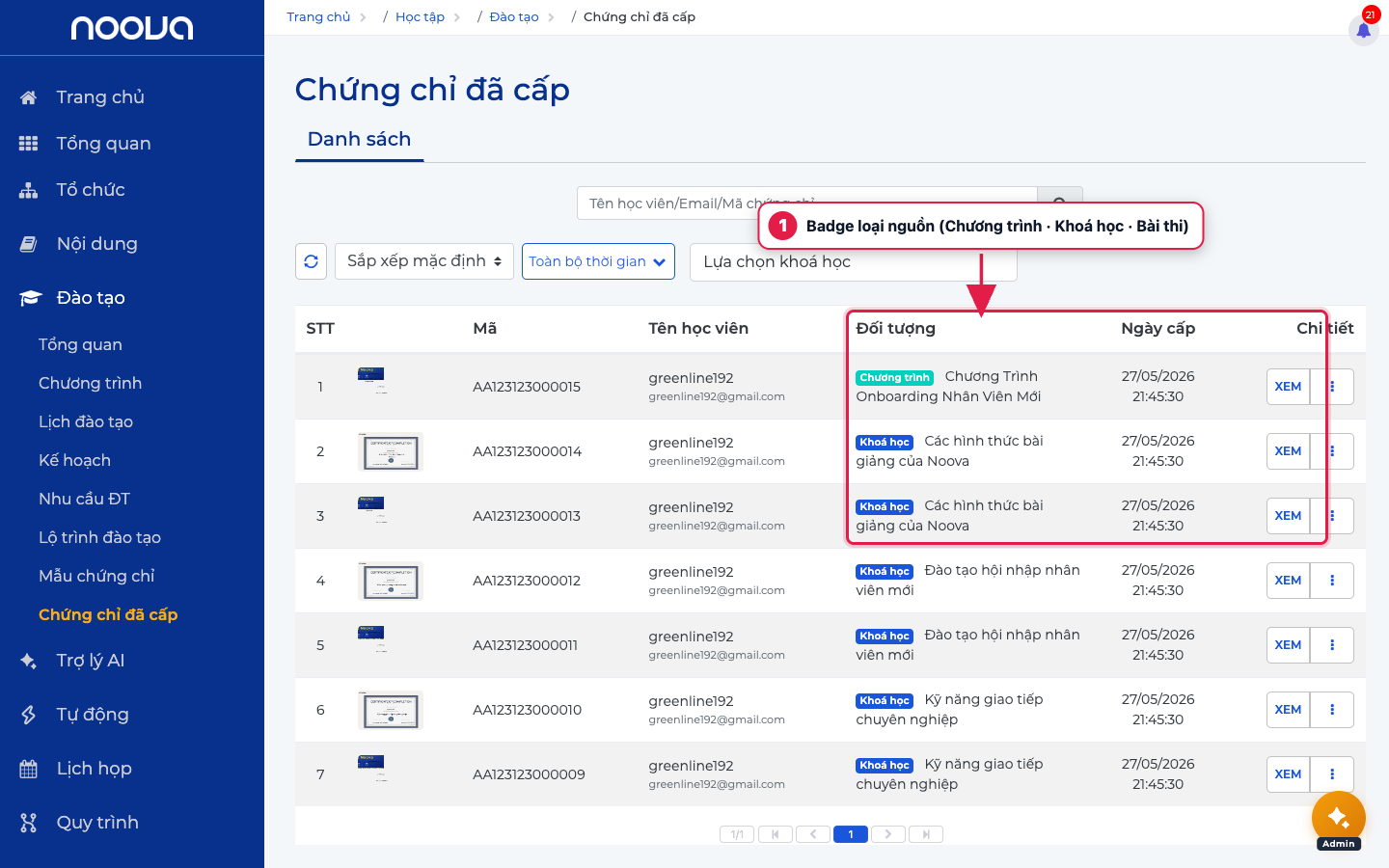Open the Lộ trình đào tạo submenu item
Screen dimensions: 1389x868
tap(99, 537)
